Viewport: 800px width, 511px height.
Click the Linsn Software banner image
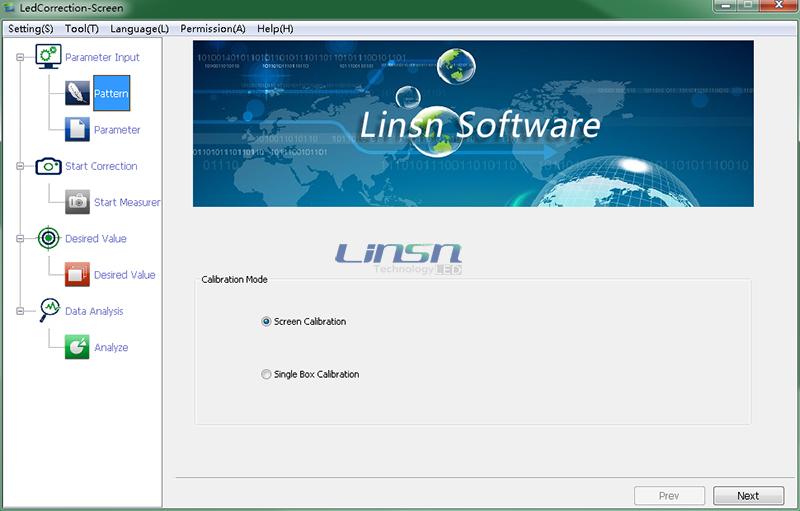(472, 123)
